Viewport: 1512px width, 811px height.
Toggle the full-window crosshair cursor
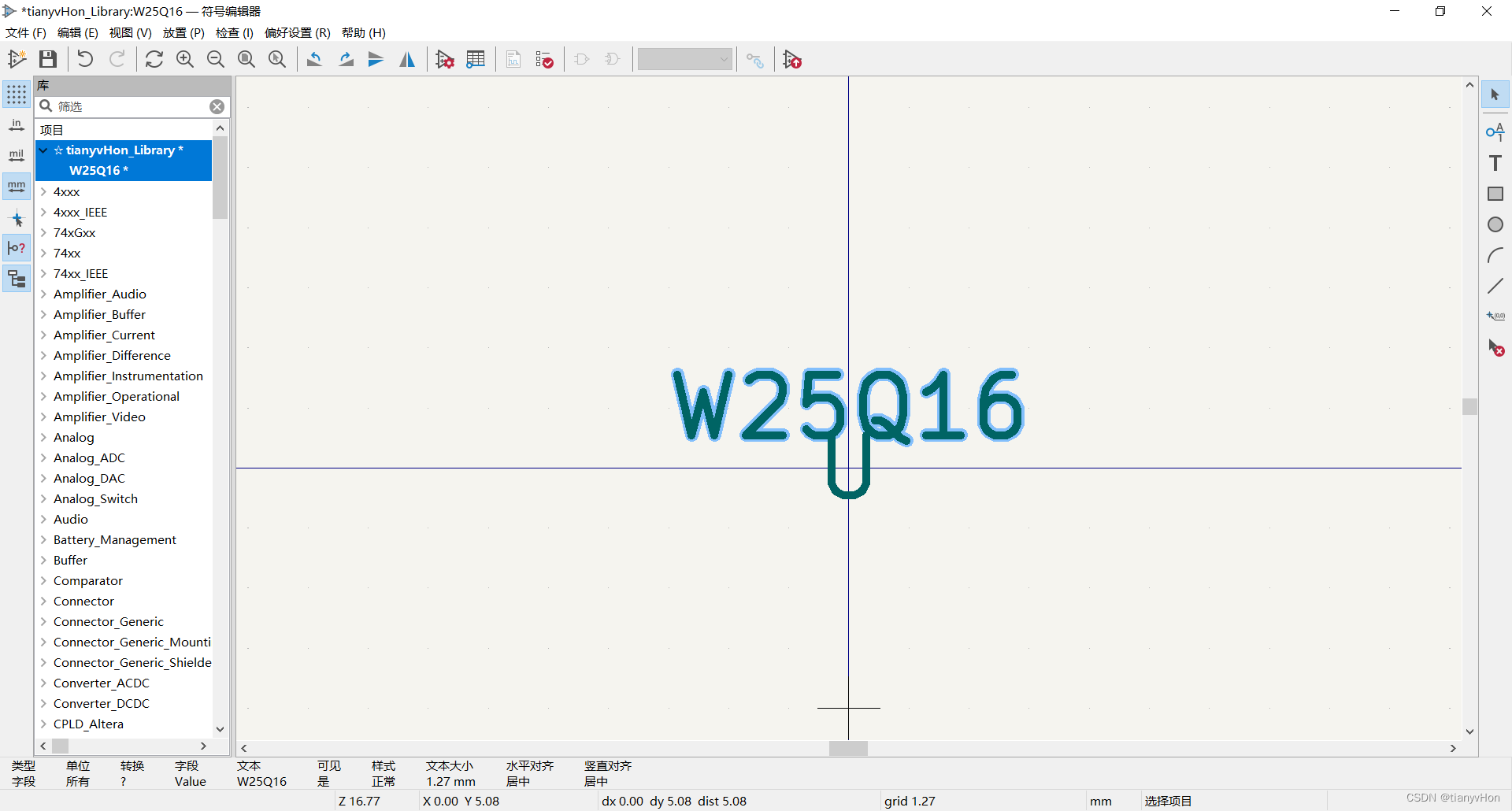pyautogui.click(x=17, y=218)
